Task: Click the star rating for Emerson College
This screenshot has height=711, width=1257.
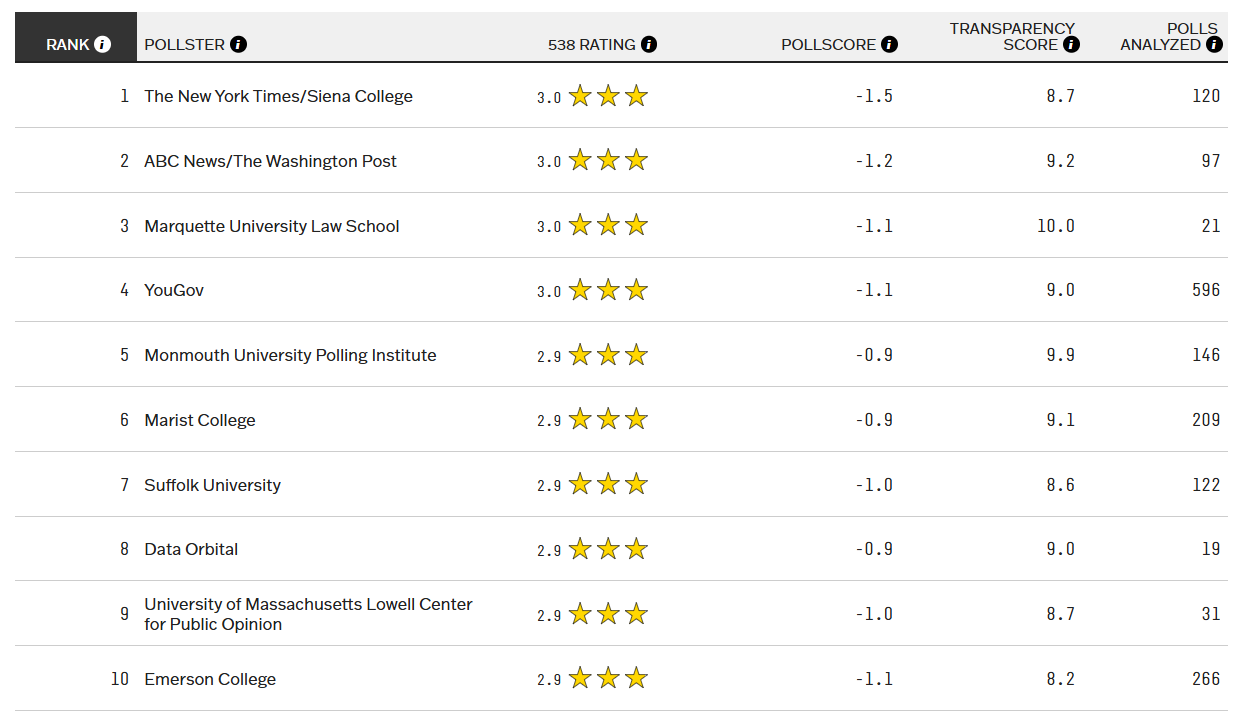Action: click(608, 678)
